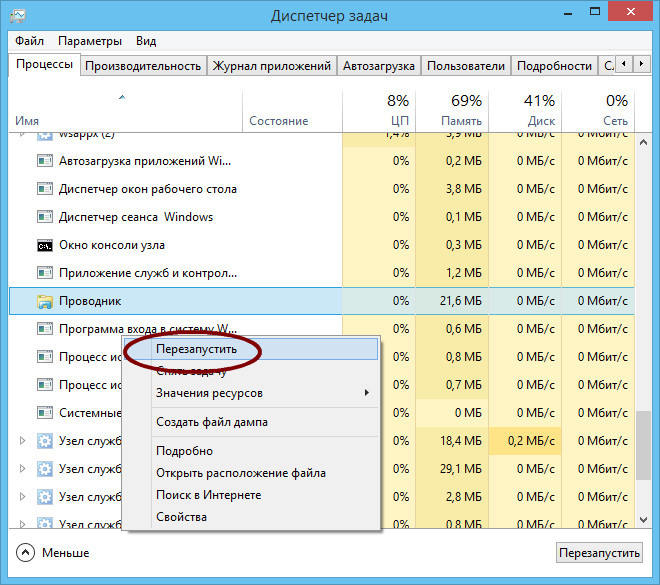
Task: Select the Приложение служб и контрол... row
Action: (x=322, y=273)
